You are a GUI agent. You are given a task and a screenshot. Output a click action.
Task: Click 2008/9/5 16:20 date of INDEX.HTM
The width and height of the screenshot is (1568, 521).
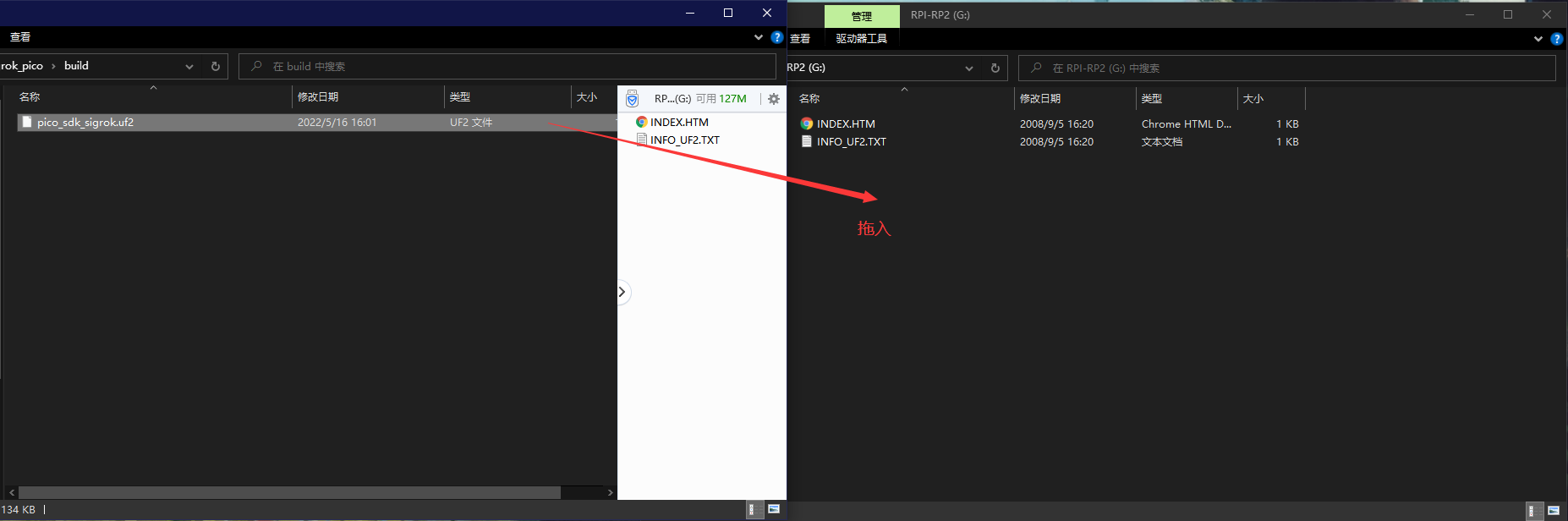coord(1056,124)
